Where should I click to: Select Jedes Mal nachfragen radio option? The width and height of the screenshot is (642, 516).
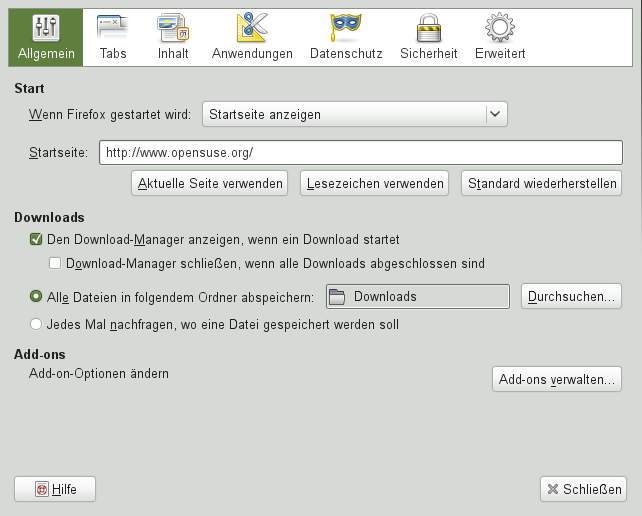[x=37, y=324]
